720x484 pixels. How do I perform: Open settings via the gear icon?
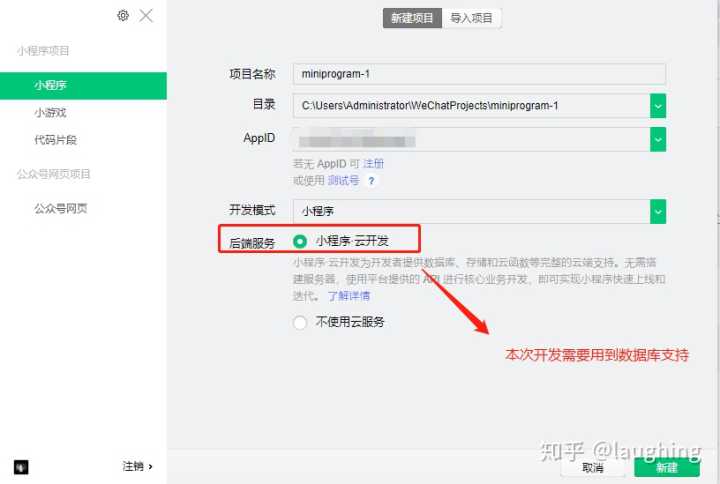(x=123, y=15)
